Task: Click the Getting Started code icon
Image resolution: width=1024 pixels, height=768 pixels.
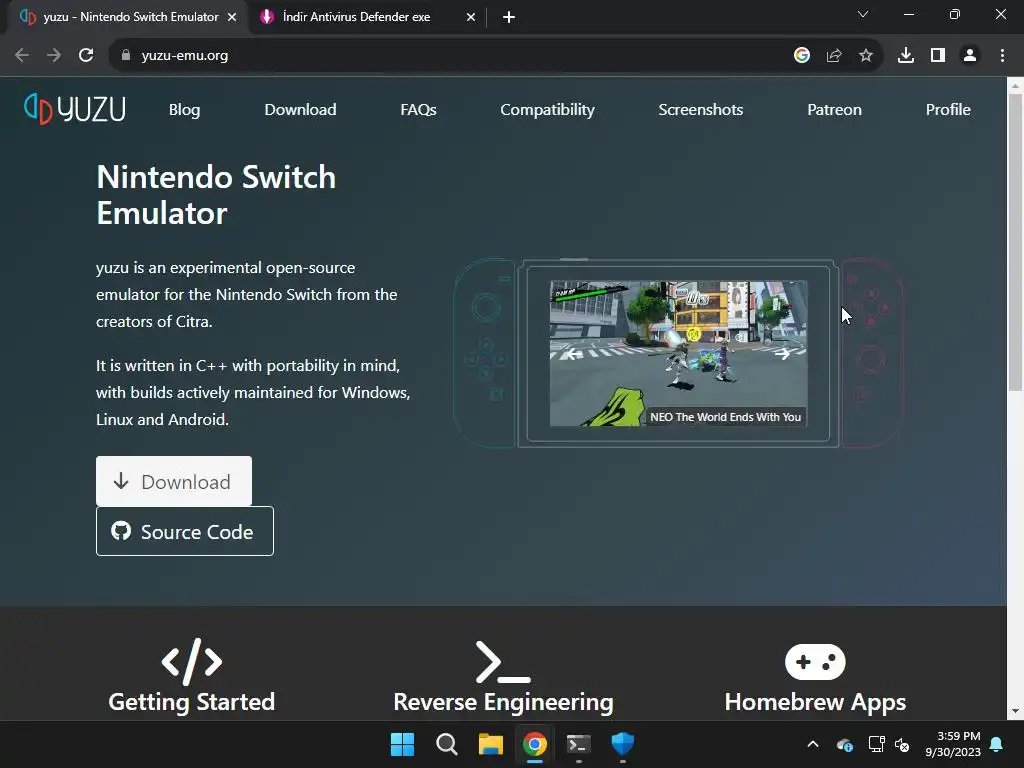Action: [191, 662]
